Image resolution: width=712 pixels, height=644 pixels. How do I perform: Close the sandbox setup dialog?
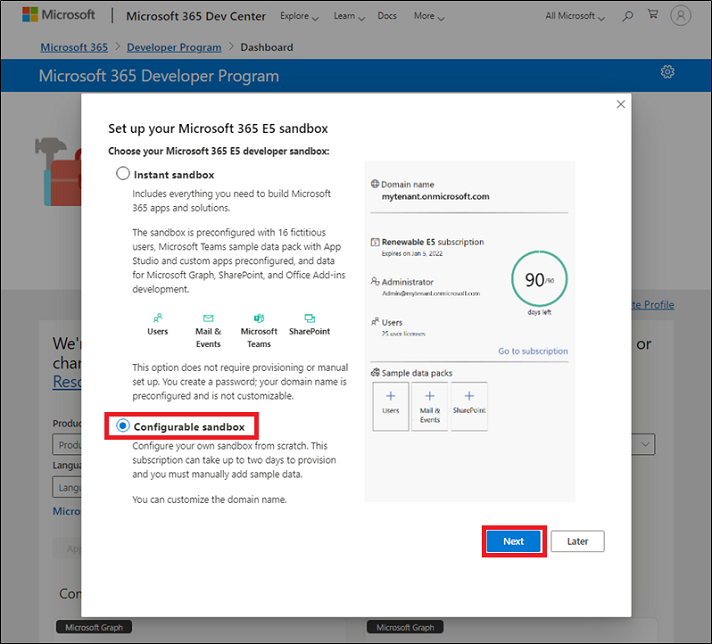click(x=621, y=104)
